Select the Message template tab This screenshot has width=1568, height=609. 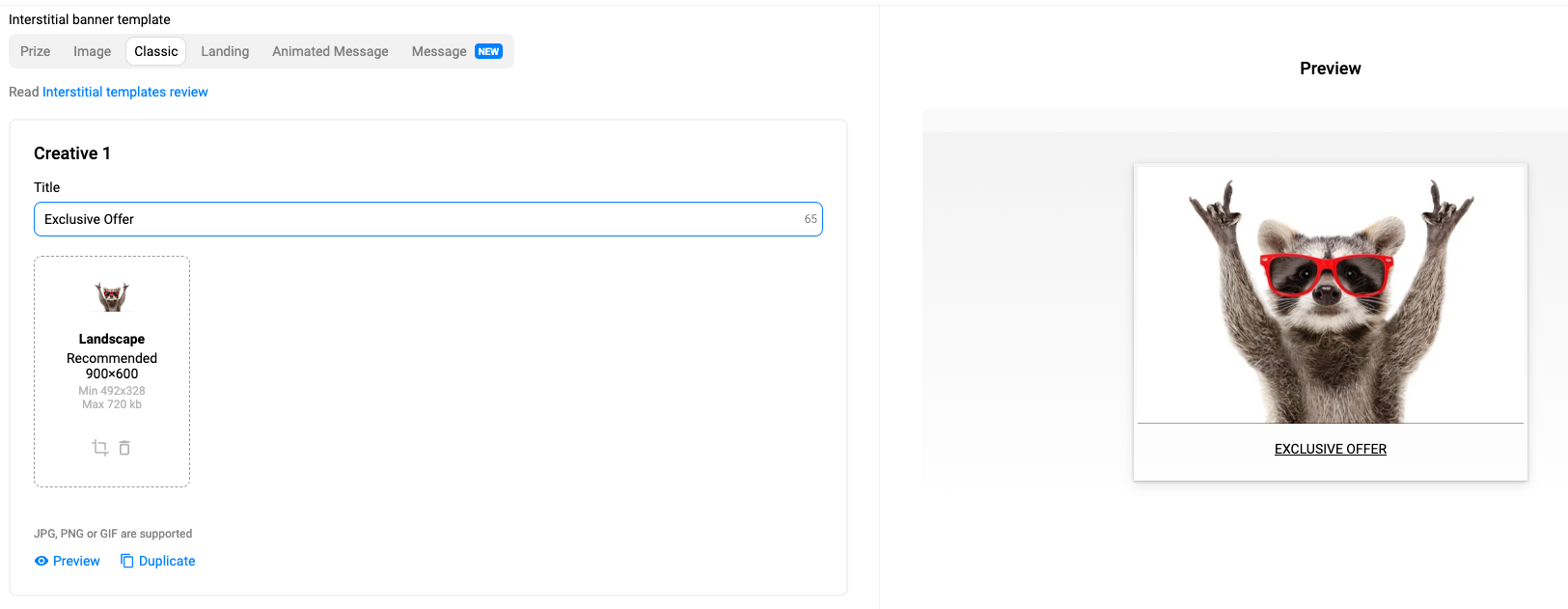click(x=439, y=51)
